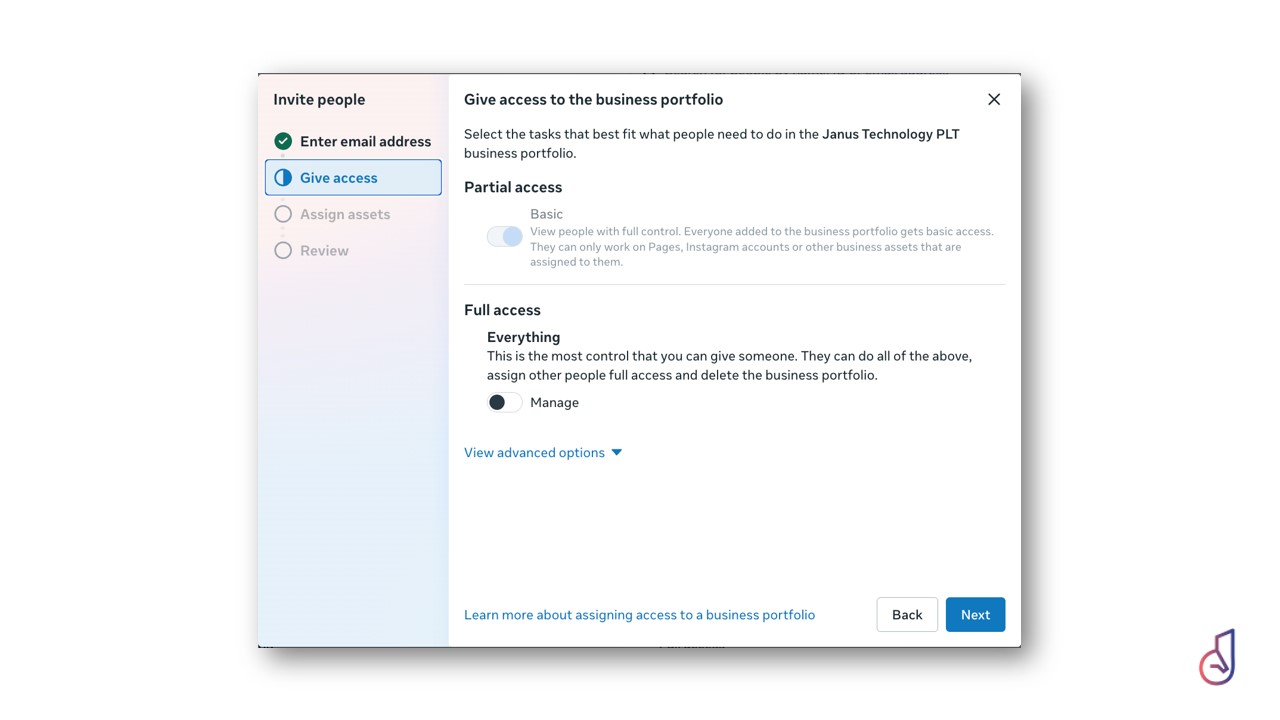1280x720 pixels.
Task: Click the Janus logo at bottom right
Action: click(x=1218, y=657)
